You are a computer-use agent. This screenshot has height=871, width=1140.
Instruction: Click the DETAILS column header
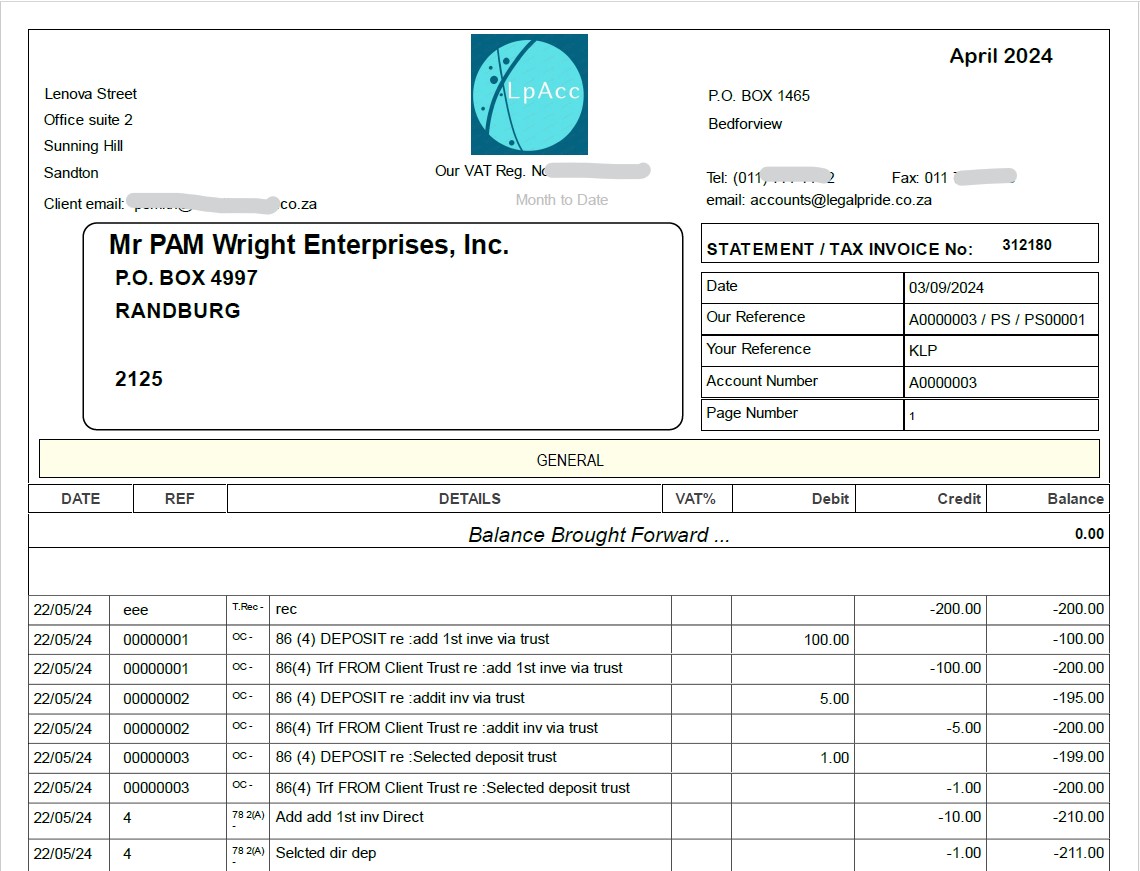point(469,499)
